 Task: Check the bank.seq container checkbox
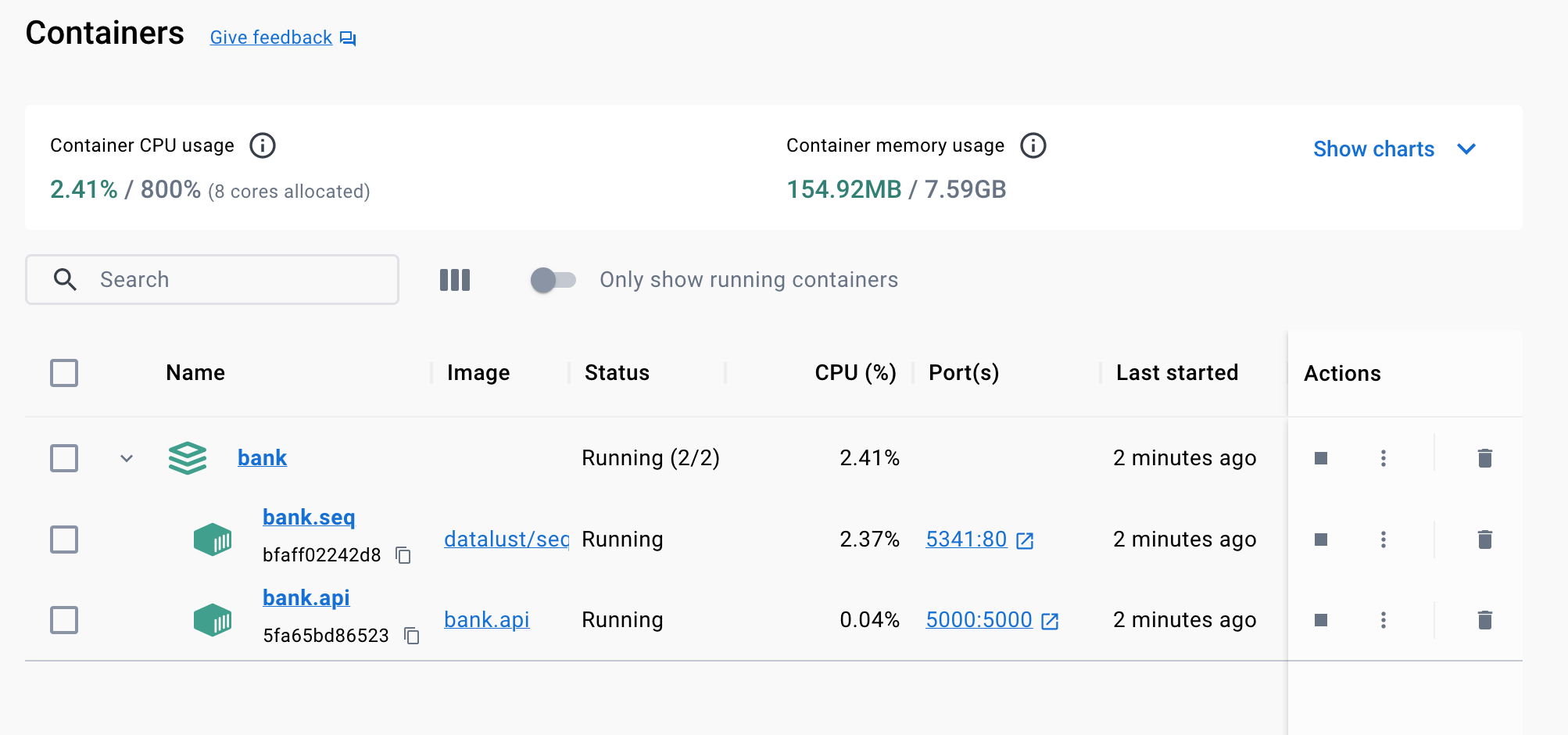click(64, 540)
